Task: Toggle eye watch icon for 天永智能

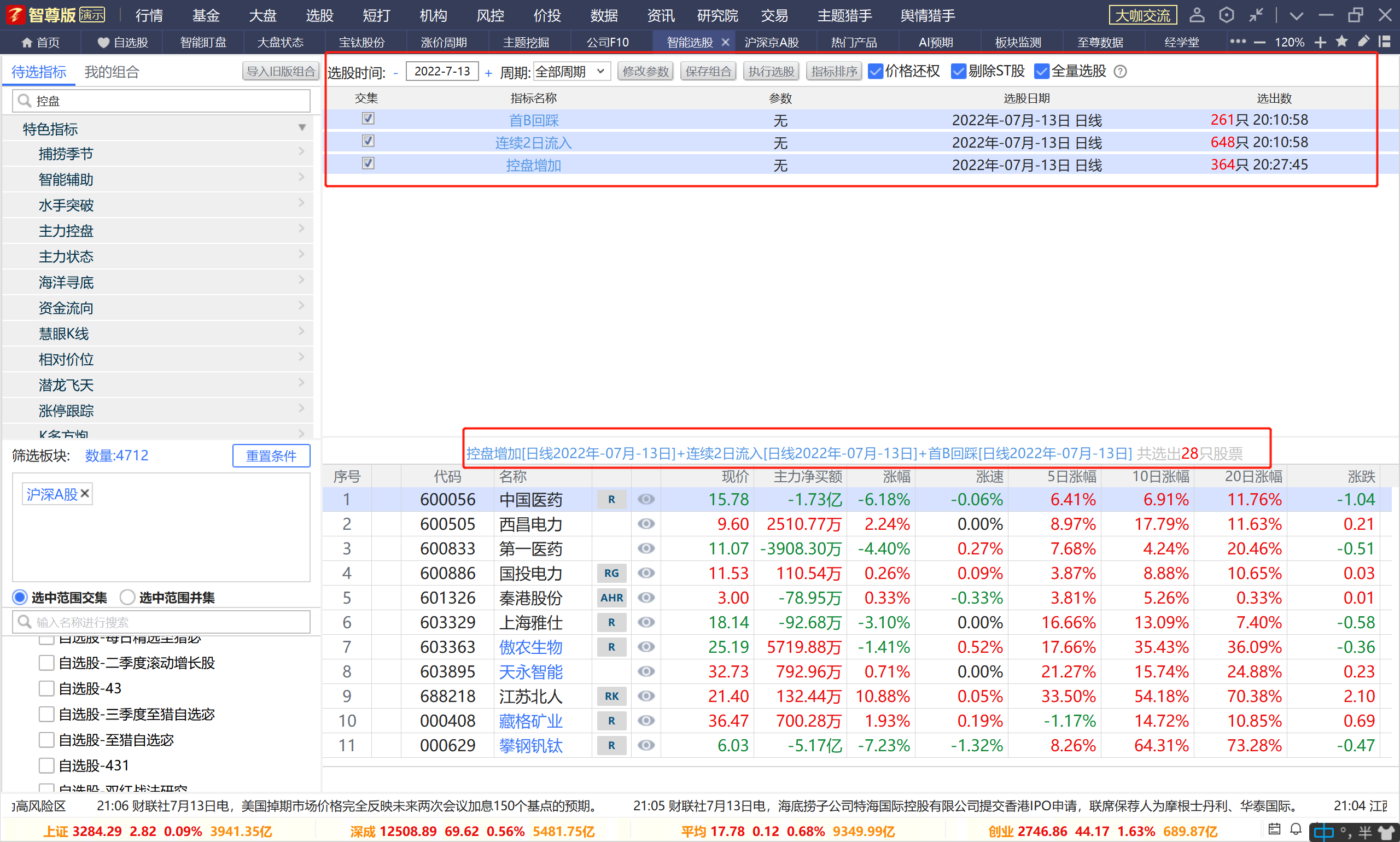Action: point(646,671)
